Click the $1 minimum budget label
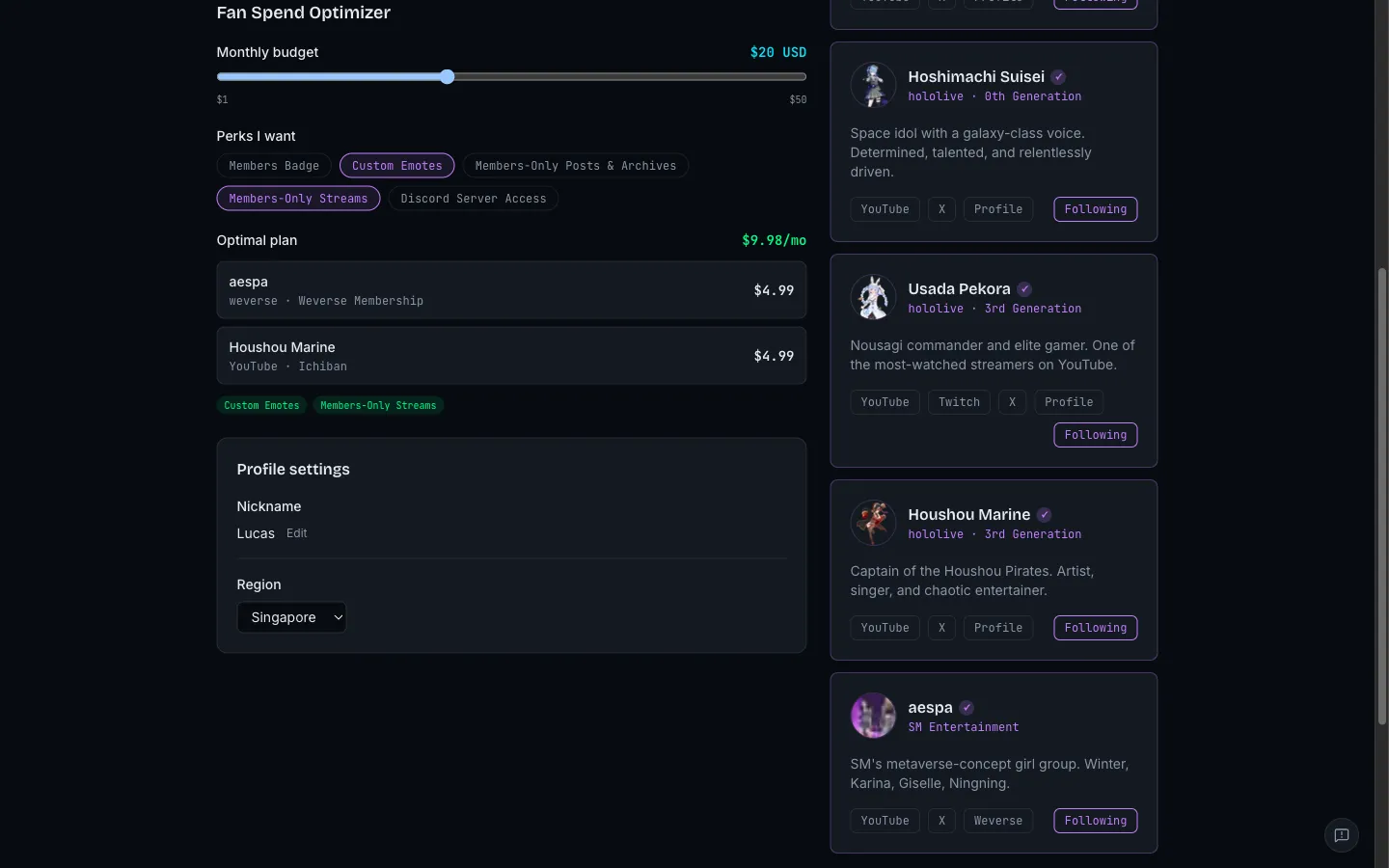The width and height of the screenshot is (1389, 868). coord(223,99)
